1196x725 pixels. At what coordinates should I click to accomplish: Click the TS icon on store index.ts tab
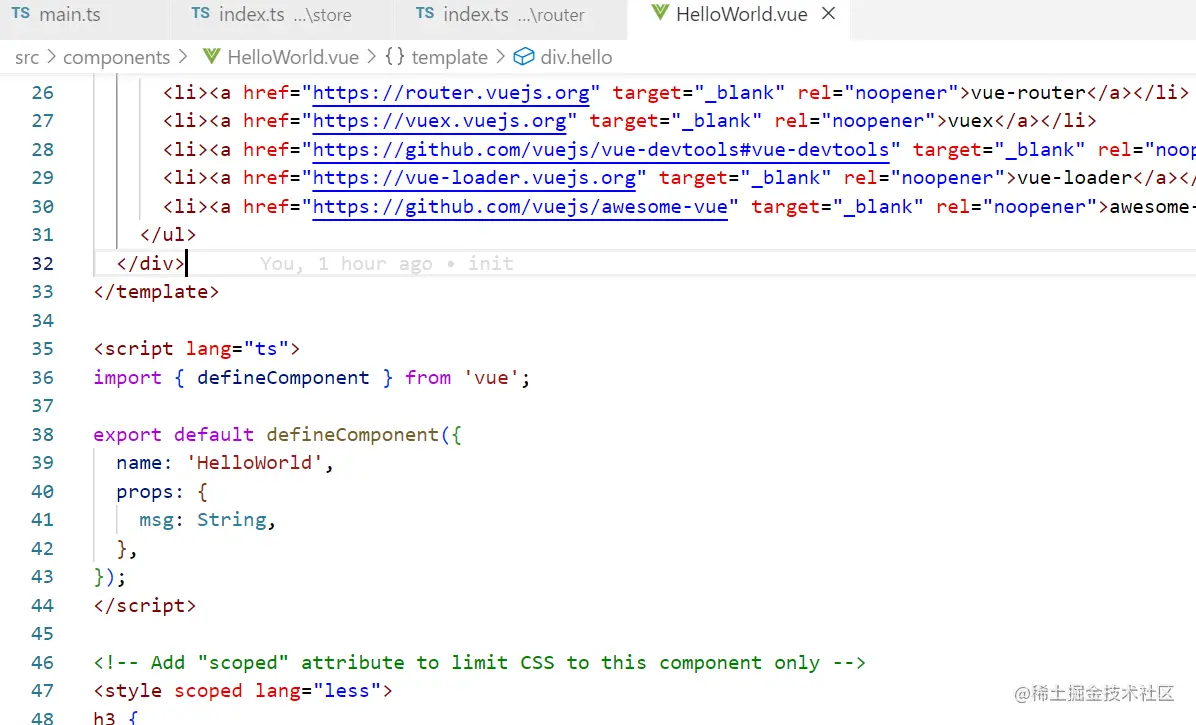point(201,14)
